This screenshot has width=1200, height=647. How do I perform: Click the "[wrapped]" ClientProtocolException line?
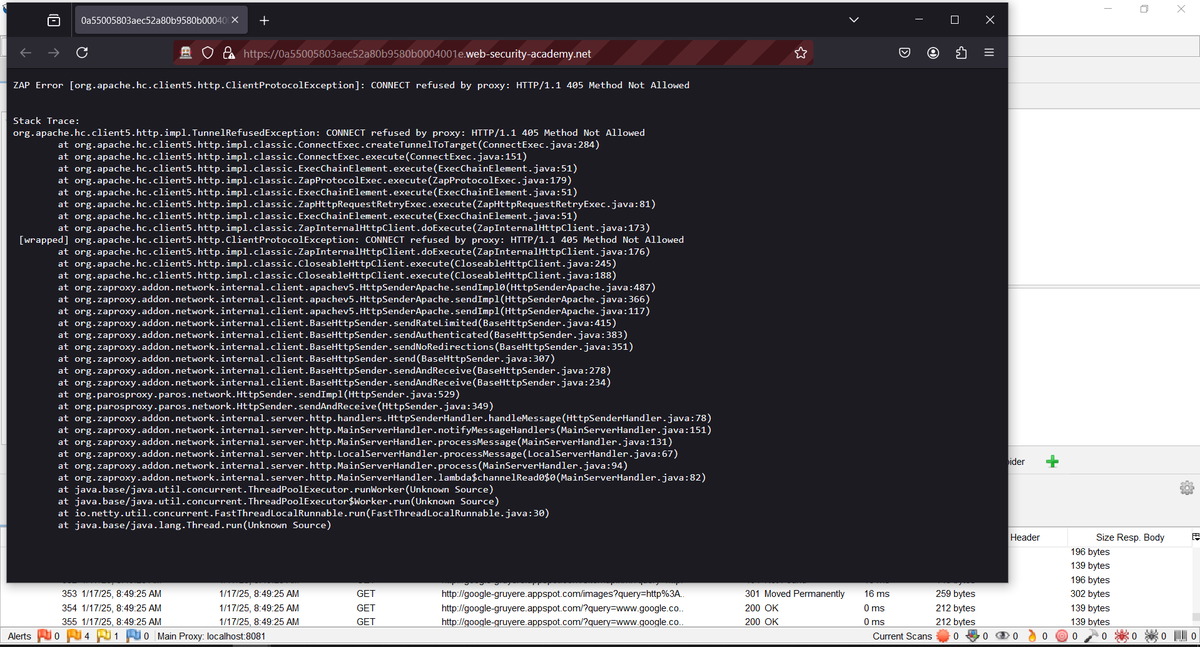point(351,239)
